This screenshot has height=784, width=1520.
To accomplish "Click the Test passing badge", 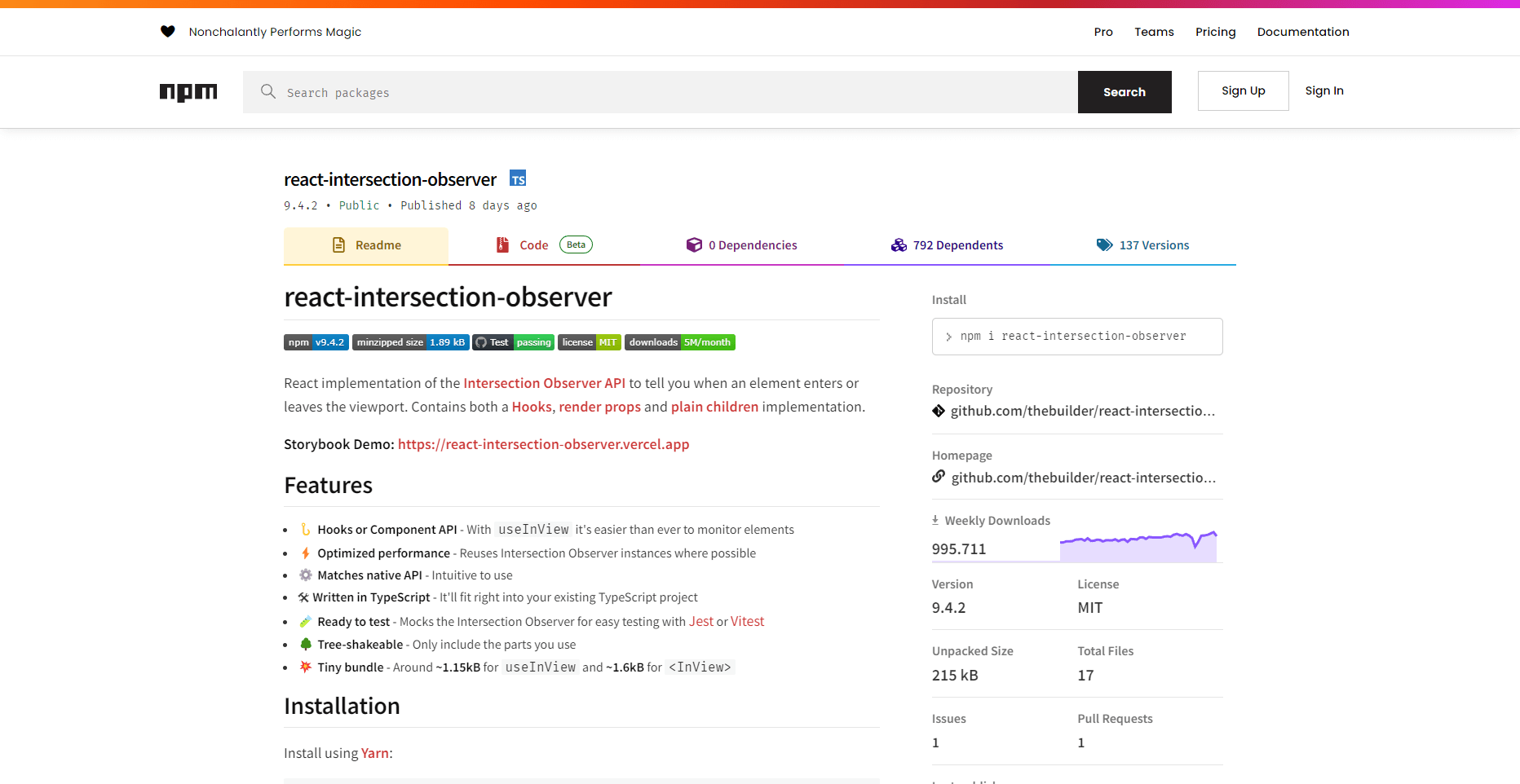I will click(x=514, y=342).
